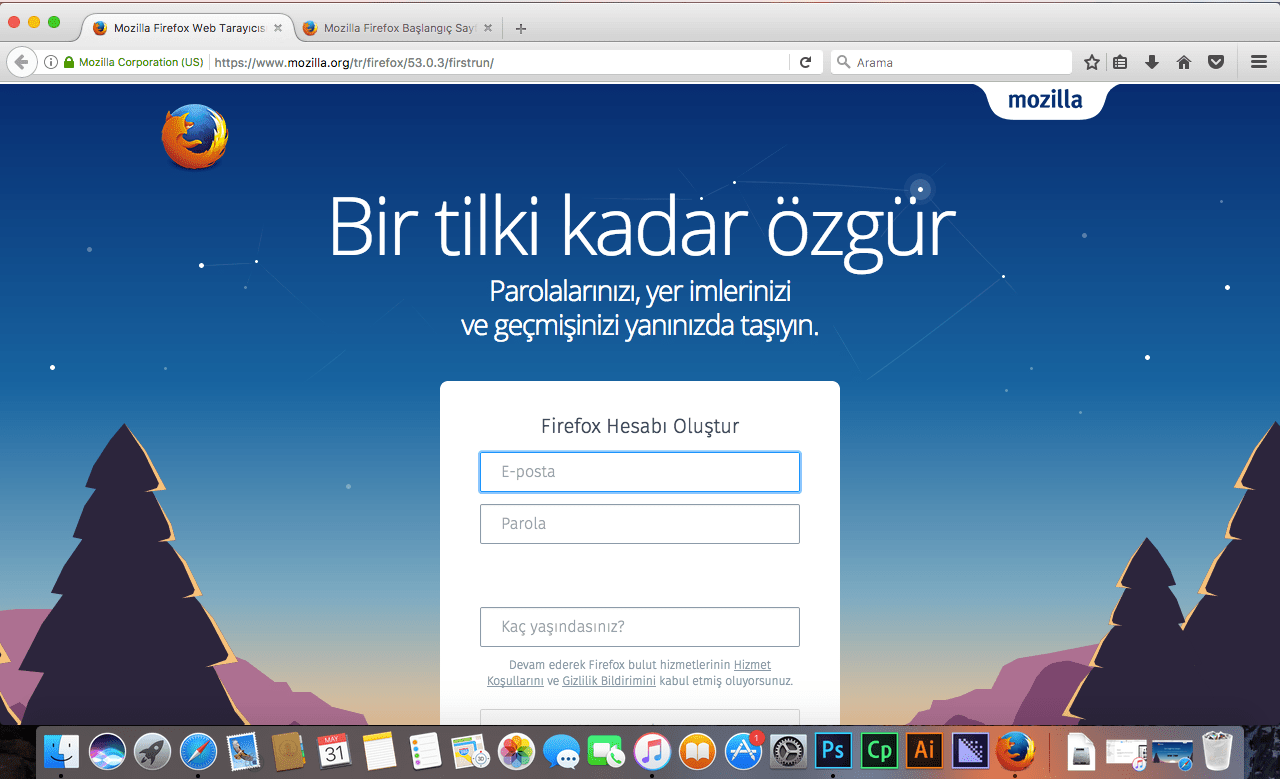Viewport: 1280px width, 779px height.
Task: Open the Firefox hamburger menu
Action: (1259, 62)
